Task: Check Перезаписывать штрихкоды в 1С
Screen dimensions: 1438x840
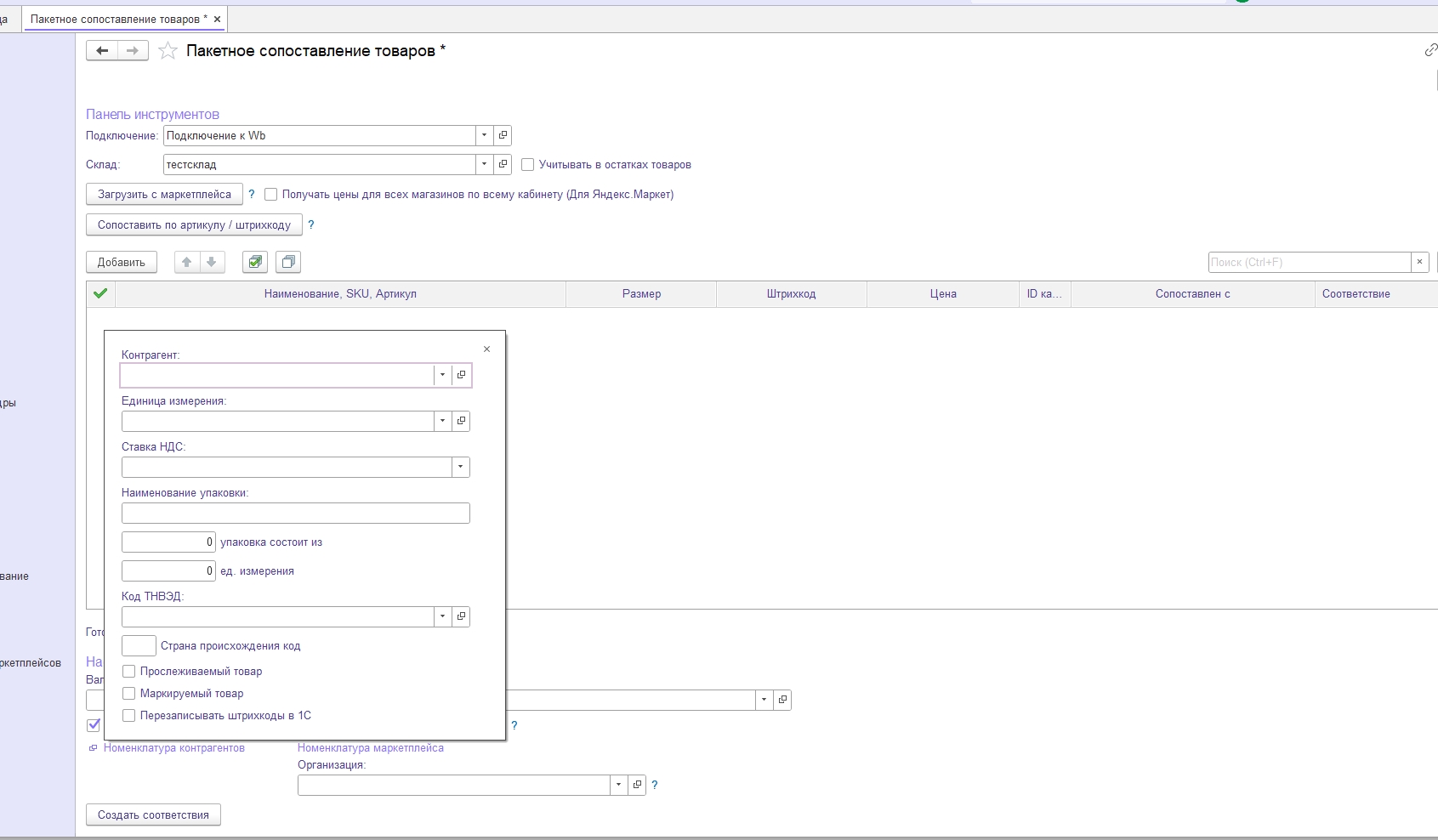Action: pyautogui.click(x=129, y=716)
